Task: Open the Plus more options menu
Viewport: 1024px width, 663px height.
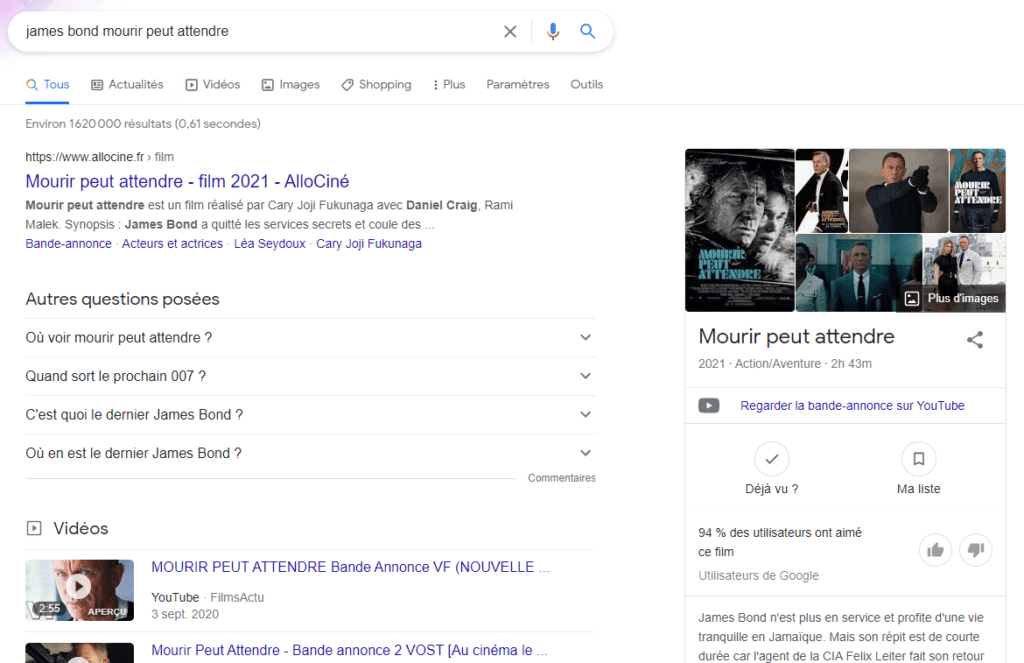Action: [449, 85]
